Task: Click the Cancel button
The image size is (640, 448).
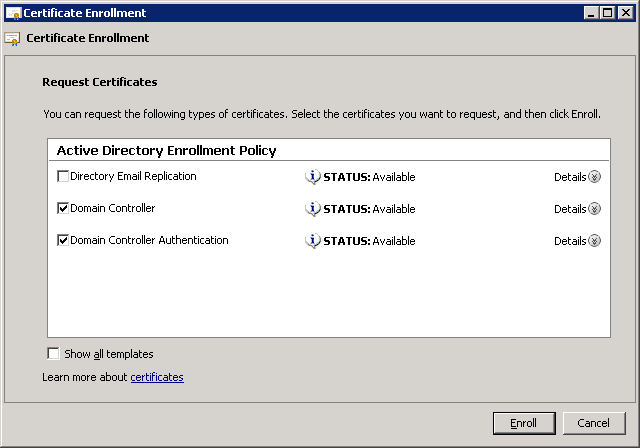Action: point(594,423)
